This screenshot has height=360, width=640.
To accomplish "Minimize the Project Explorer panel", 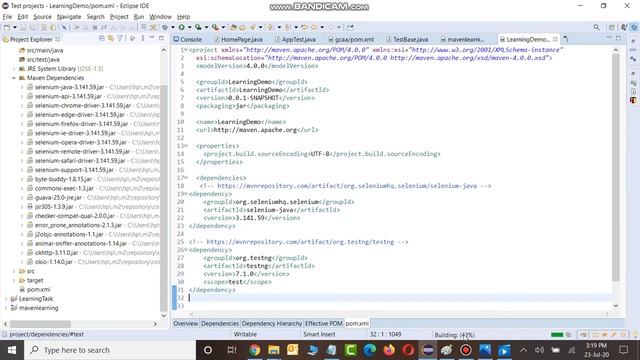I will [x=152, y=38].
